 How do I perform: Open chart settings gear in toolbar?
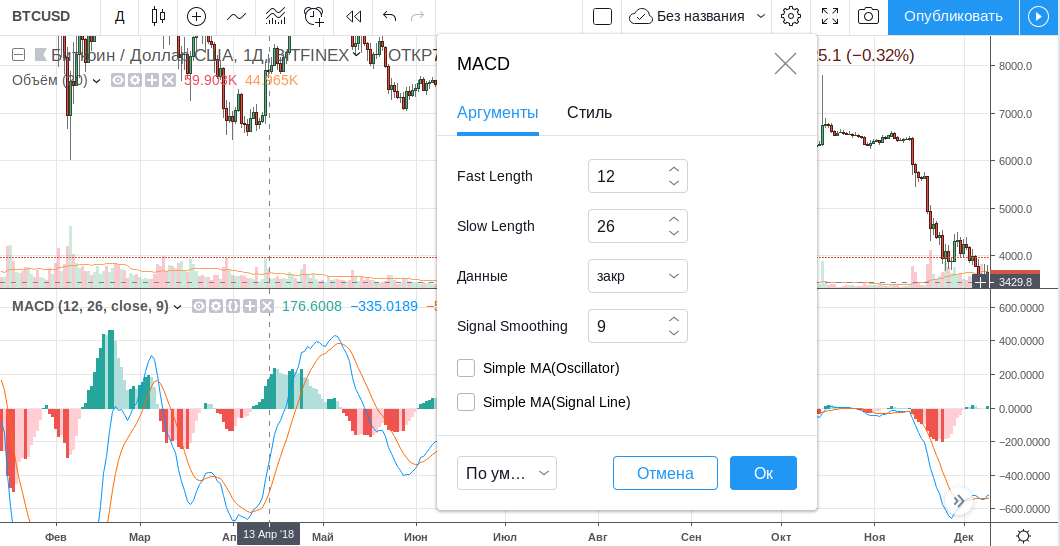point(791,16)
